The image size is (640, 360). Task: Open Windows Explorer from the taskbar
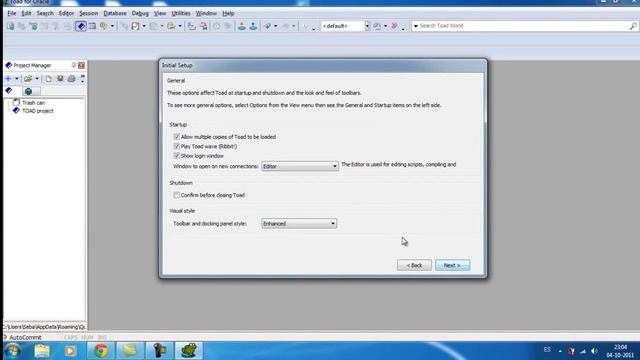click(x=42, y=351)
